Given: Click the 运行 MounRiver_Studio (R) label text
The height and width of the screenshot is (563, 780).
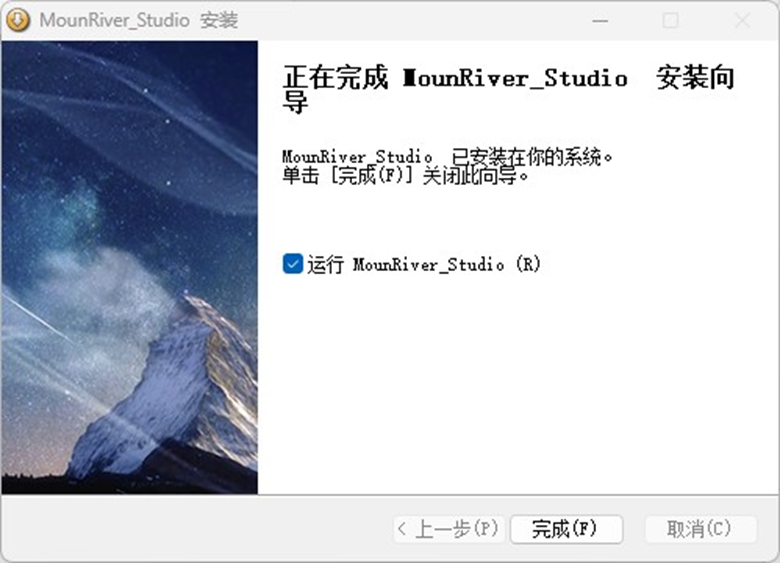Looking at the screenshot, I should pyautogui.click(x=423, y=264).
